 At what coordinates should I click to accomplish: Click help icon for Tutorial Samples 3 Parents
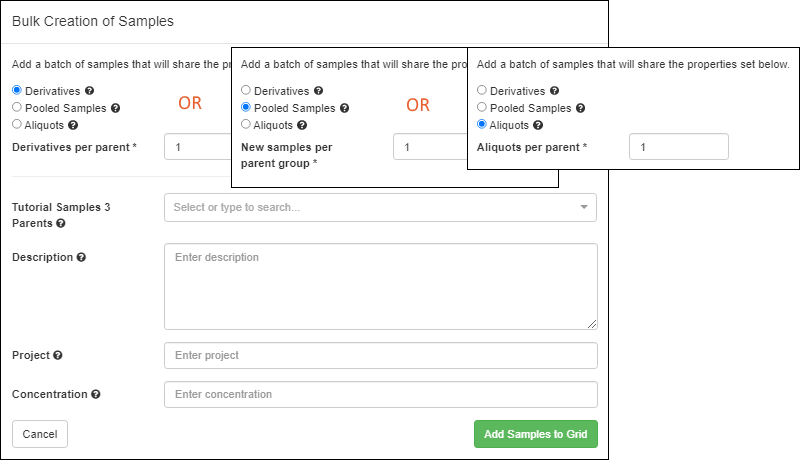point(60,224)
